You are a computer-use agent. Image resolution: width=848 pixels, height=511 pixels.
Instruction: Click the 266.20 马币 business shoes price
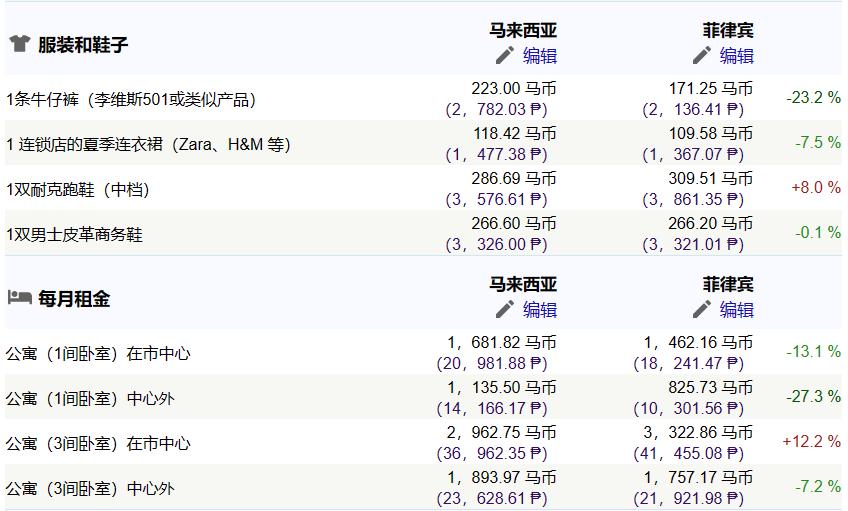point(711,223)
